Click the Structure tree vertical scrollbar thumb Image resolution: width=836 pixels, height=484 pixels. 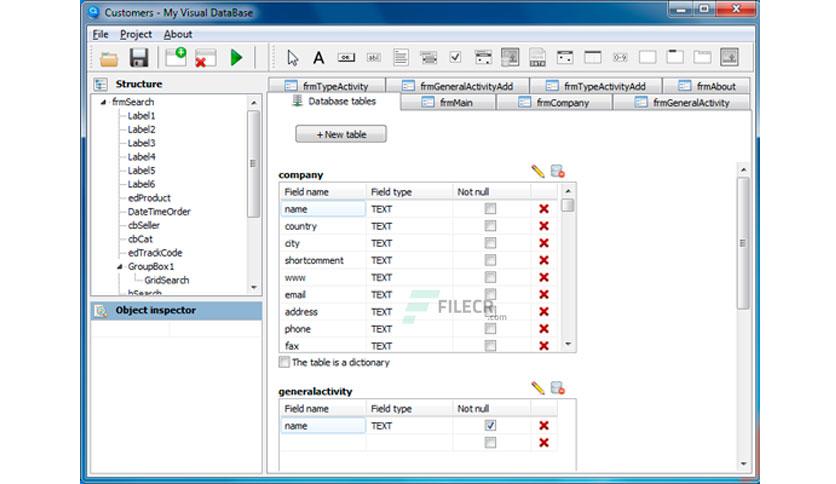(x=254, y=163)
